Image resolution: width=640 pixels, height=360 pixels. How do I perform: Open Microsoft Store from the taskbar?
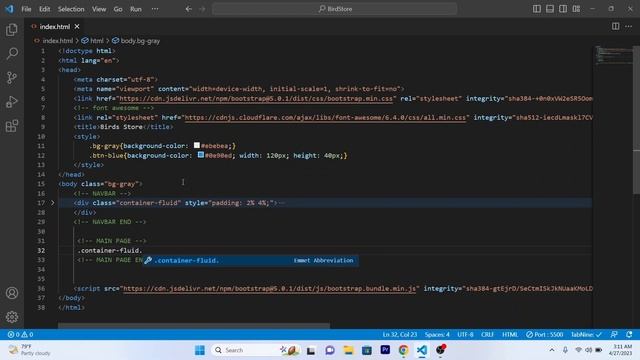(367, 350)
